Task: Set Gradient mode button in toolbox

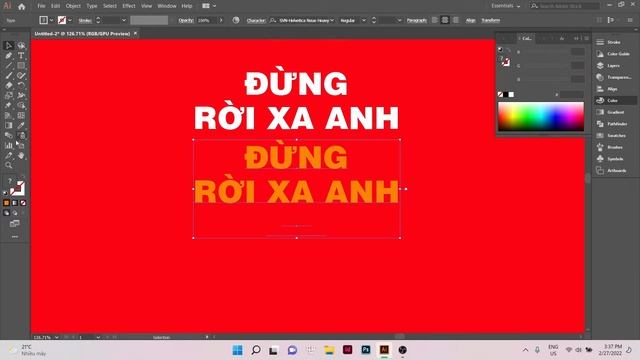Action: 15,203
